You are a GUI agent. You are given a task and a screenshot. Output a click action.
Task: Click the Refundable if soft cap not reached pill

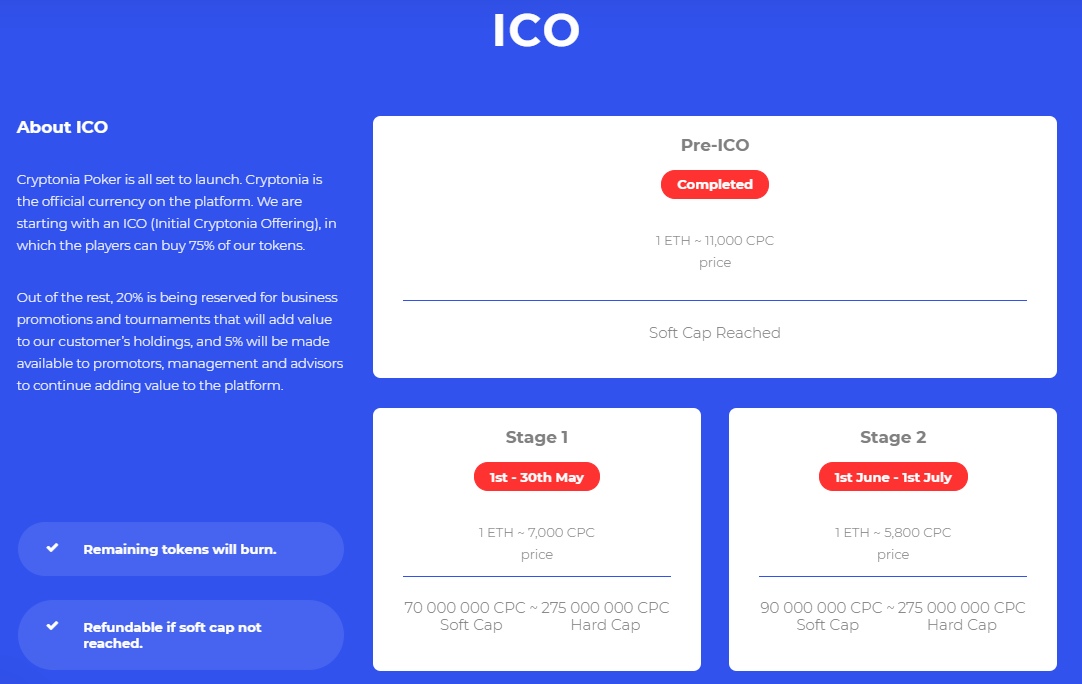coord(180,635)
